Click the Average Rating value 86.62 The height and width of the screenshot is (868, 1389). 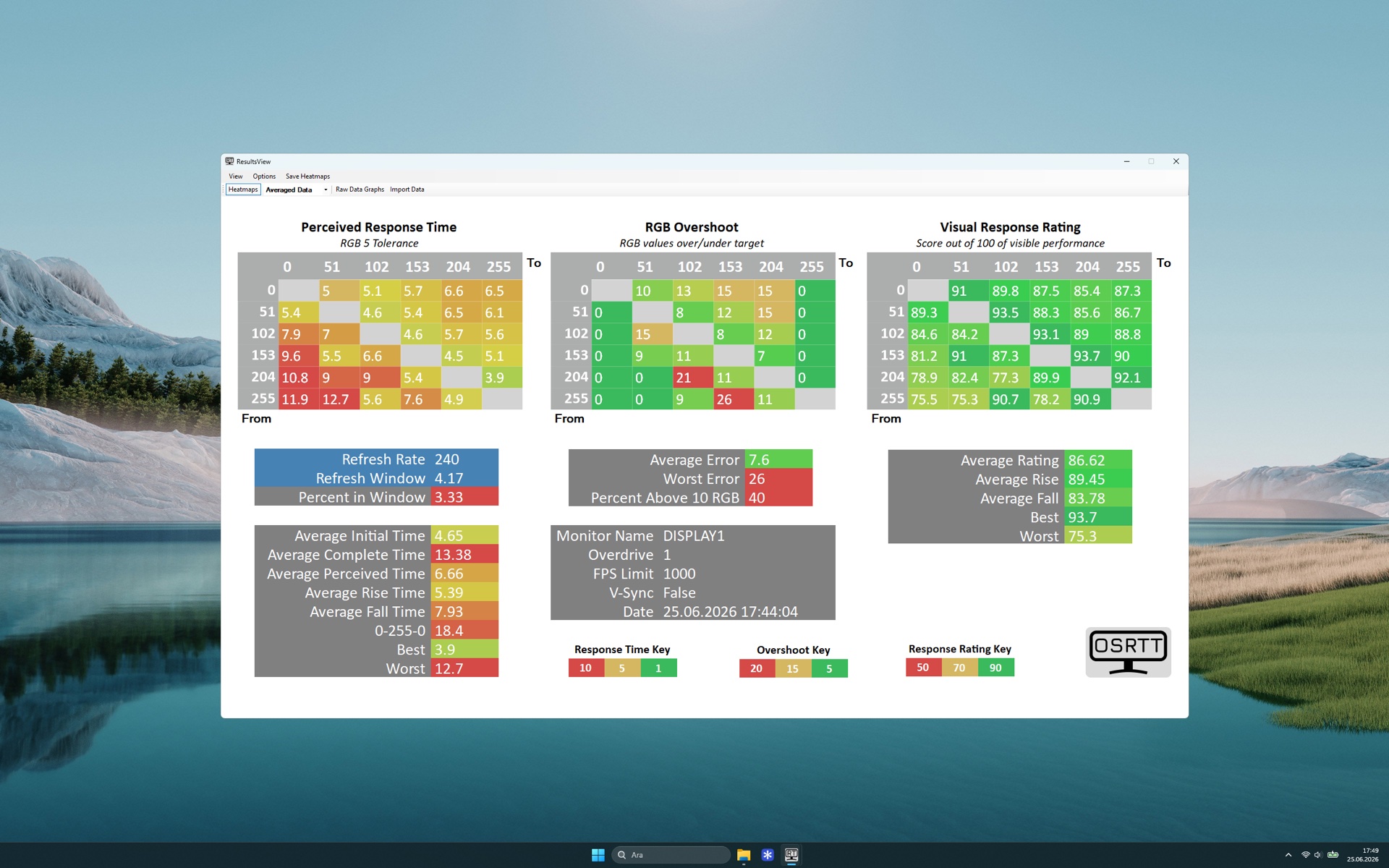[1097, 460]
